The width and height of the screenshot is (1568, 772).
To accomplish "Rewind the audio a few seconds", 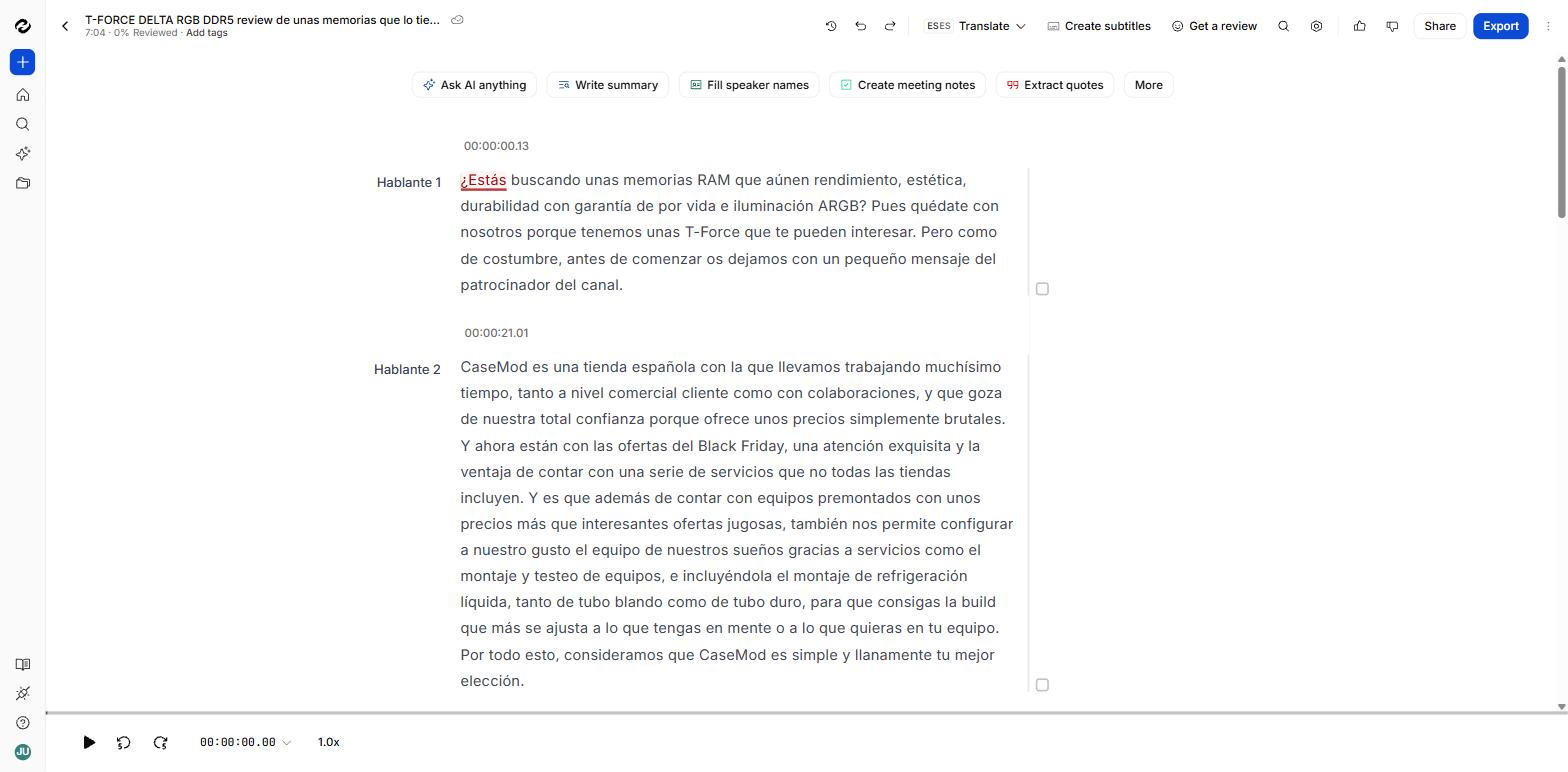I will tap(124, 742).
